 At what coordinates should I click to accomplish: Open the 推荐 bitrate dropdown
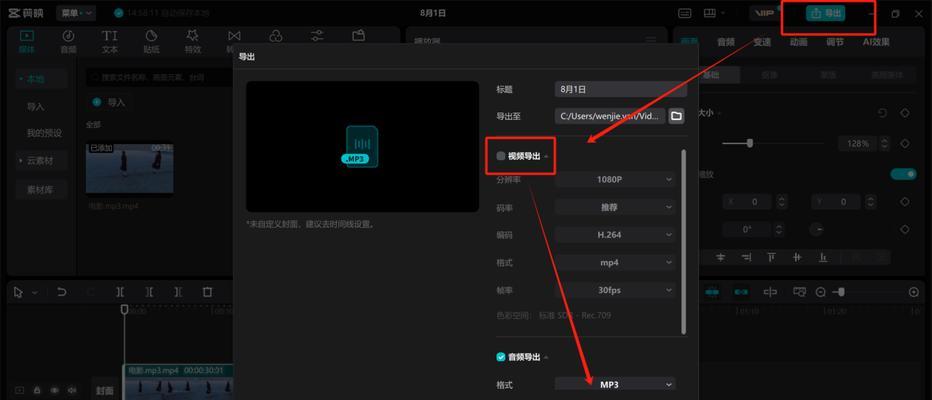[x=615, y=207]
